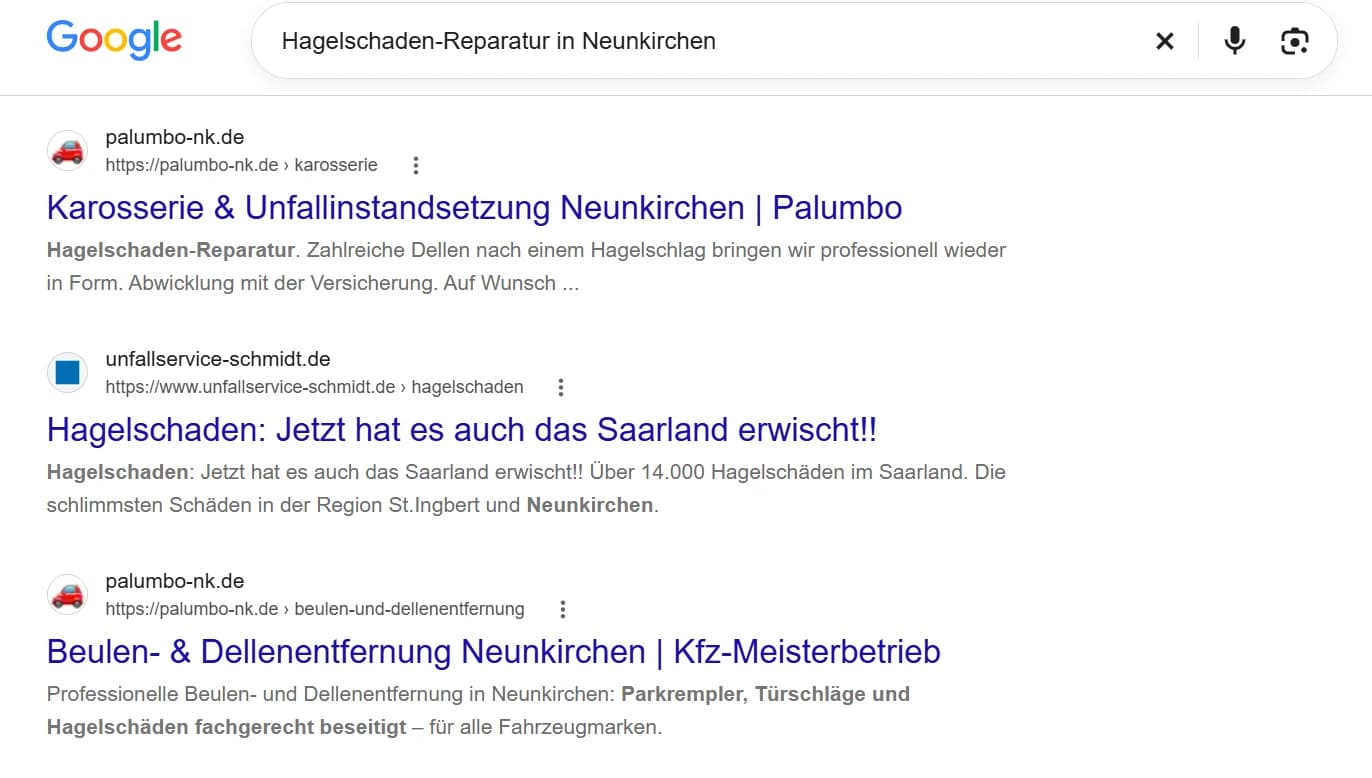
Task: Open Google Lens image search icon
Action: click(1295, 41)
